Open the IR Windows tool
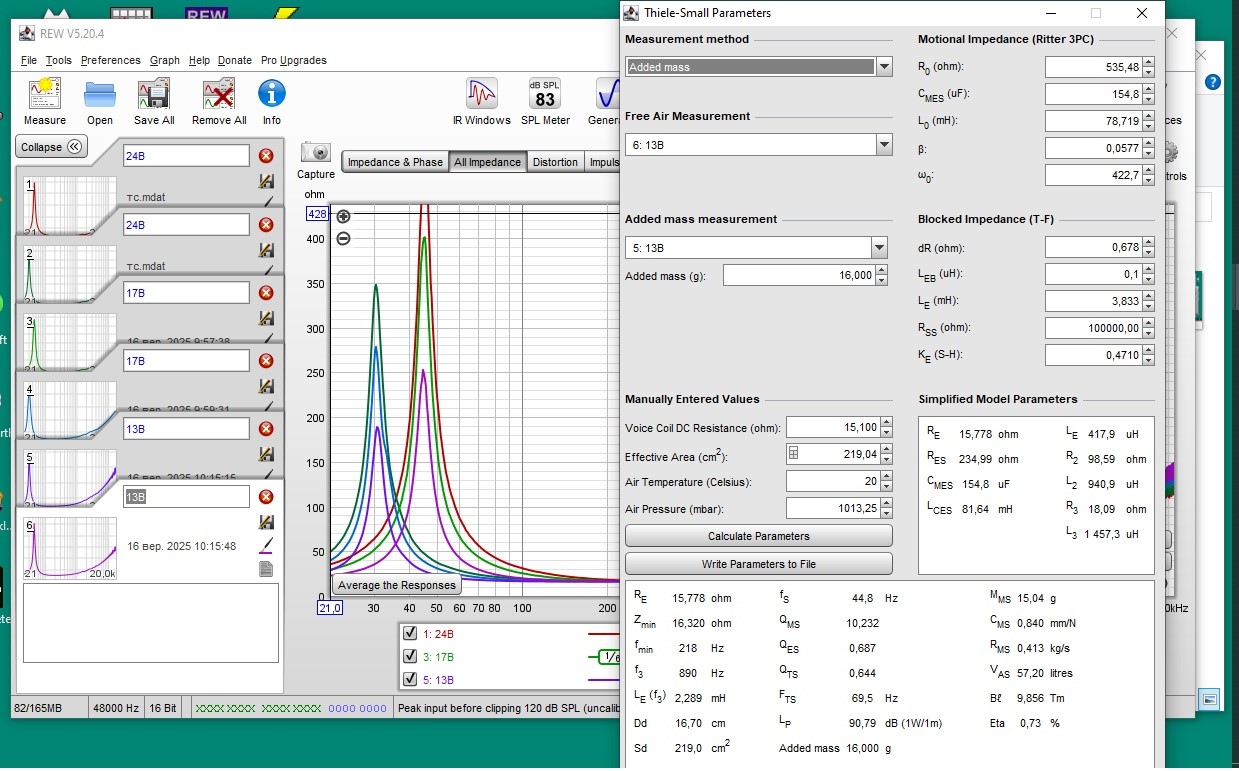The width and height of the screenshot is (1239, 771). click(481, 95)
